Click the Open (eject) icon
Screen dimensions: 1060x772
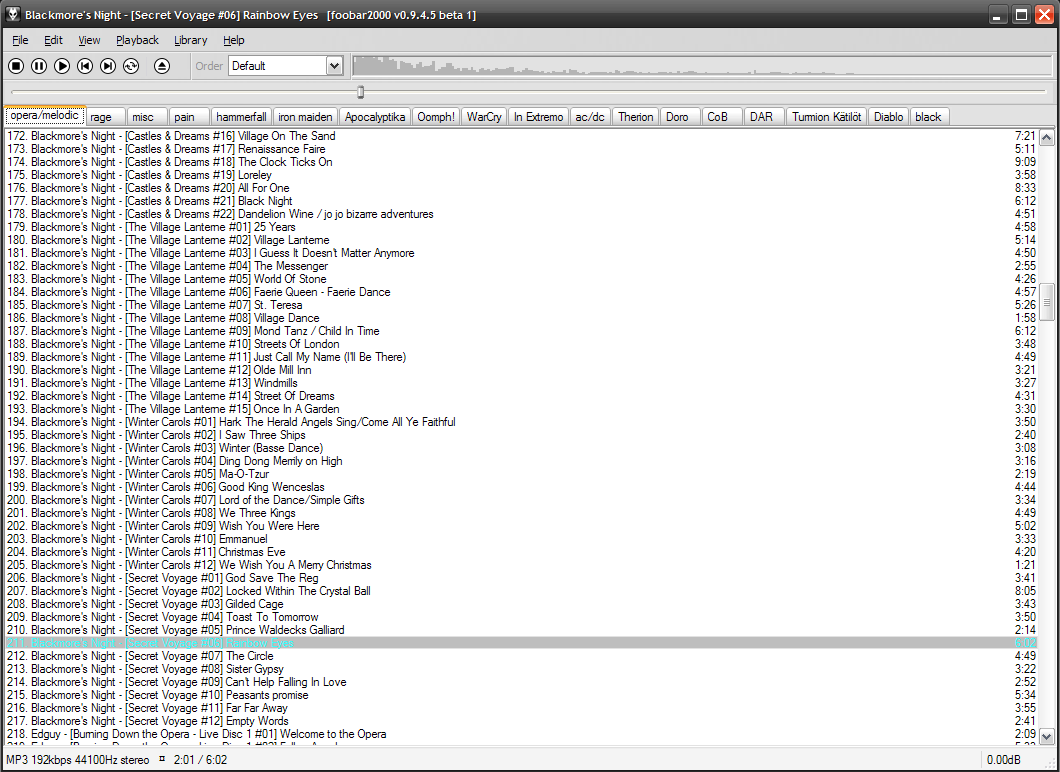tap(162, 66)
